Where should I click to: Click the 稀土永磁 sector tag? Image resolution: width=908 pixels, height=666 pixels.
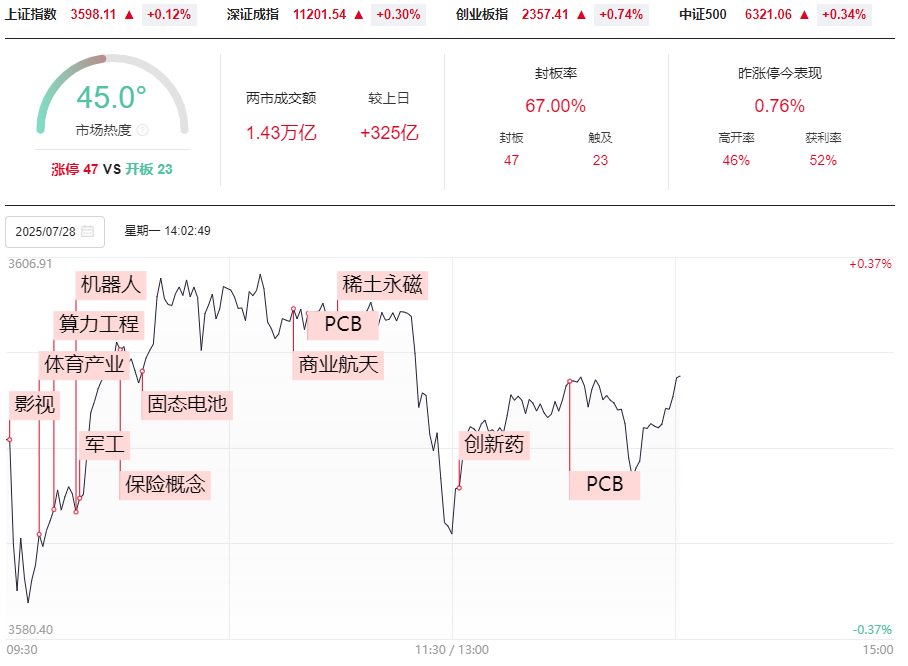point(382,285)
